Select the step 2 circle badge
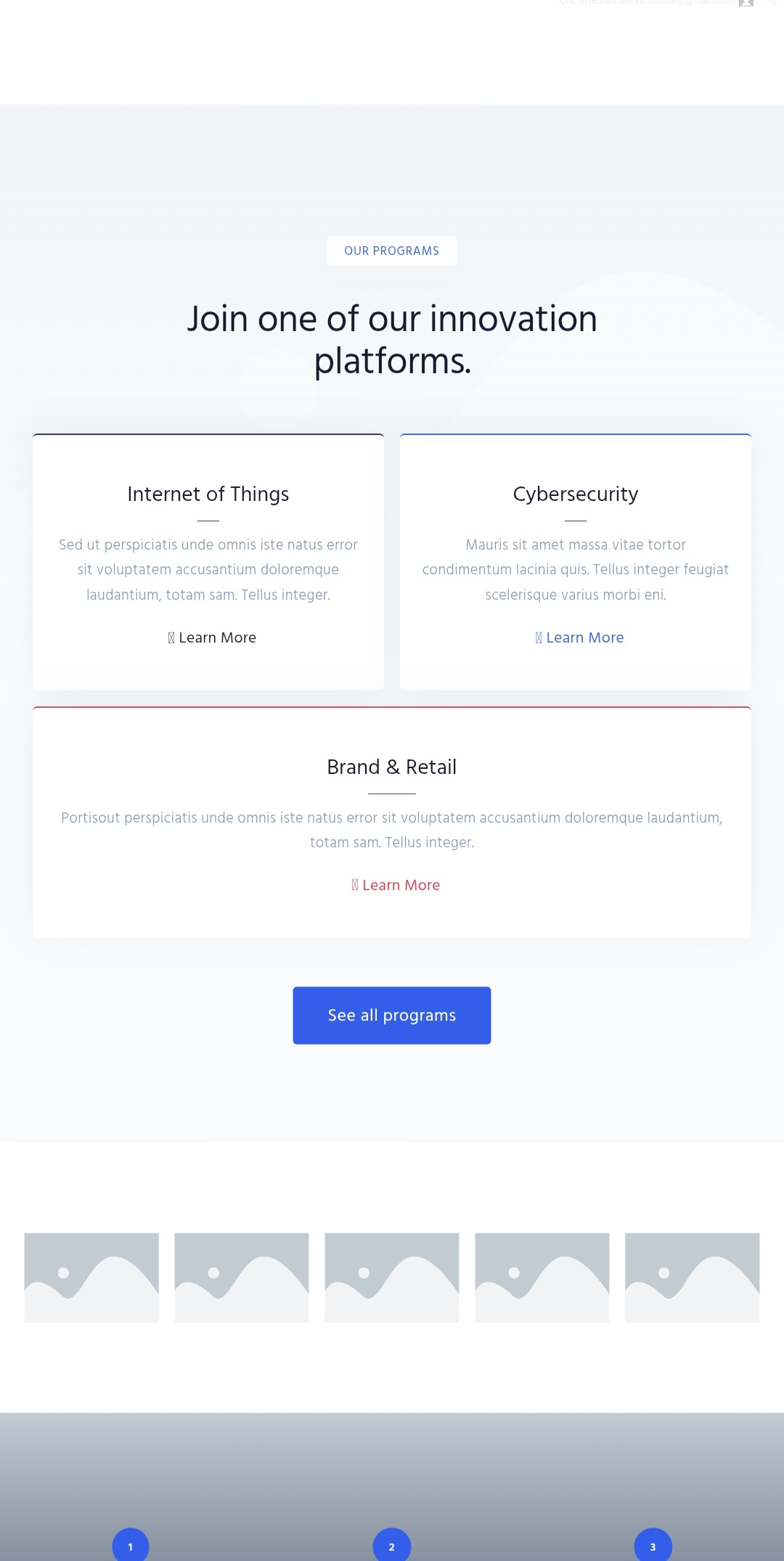Screen dimensions: 784x1561 pos(392,1546)
